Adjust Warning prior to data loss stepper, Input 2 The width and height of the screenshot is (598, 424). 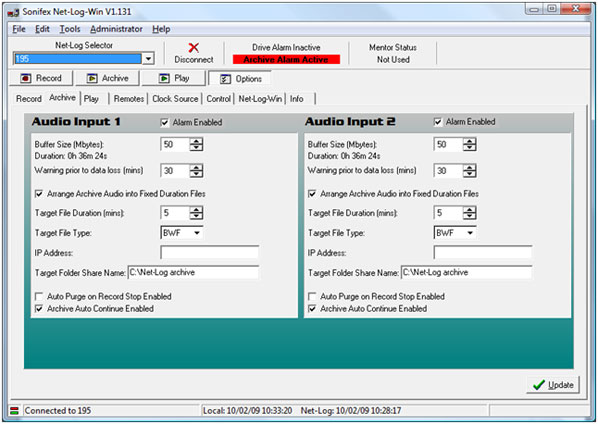(469, 171)
